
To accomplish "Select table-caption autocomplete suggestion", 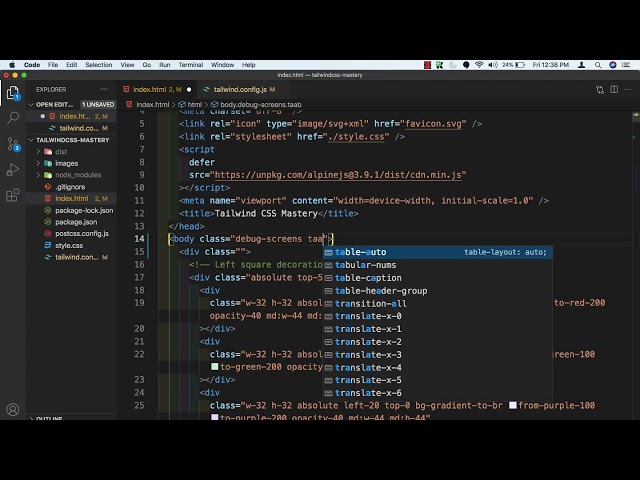I will click(438, 278).
